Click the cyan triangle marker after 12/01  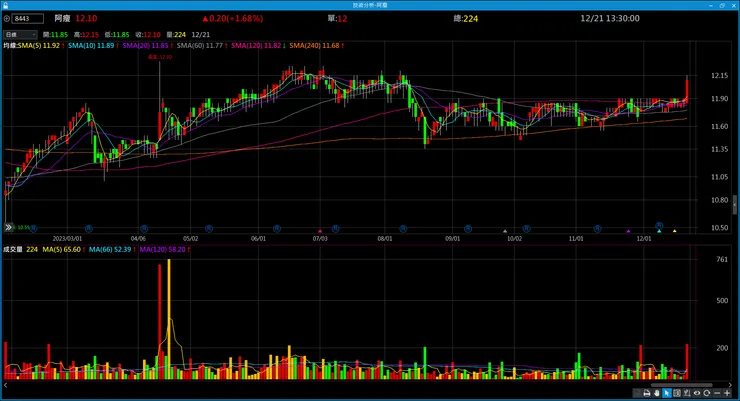[x=659, y=231]
